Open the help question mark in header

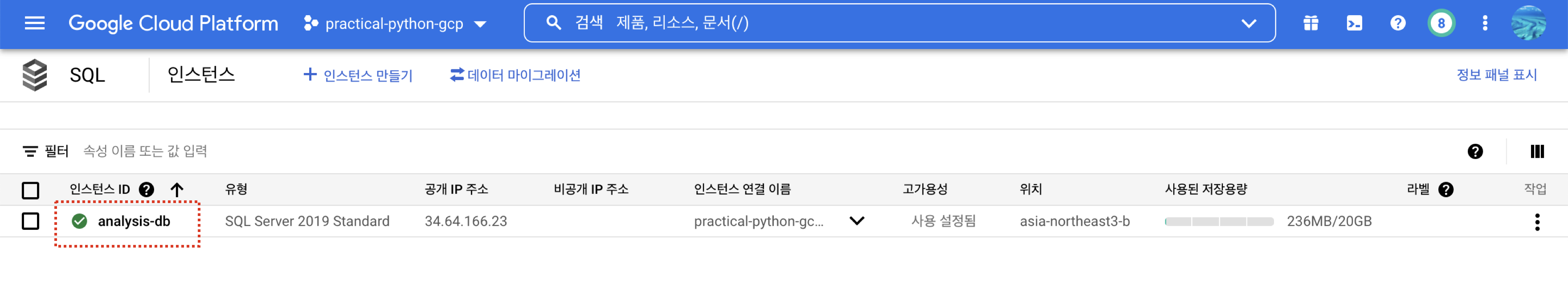click(1397, 23)
